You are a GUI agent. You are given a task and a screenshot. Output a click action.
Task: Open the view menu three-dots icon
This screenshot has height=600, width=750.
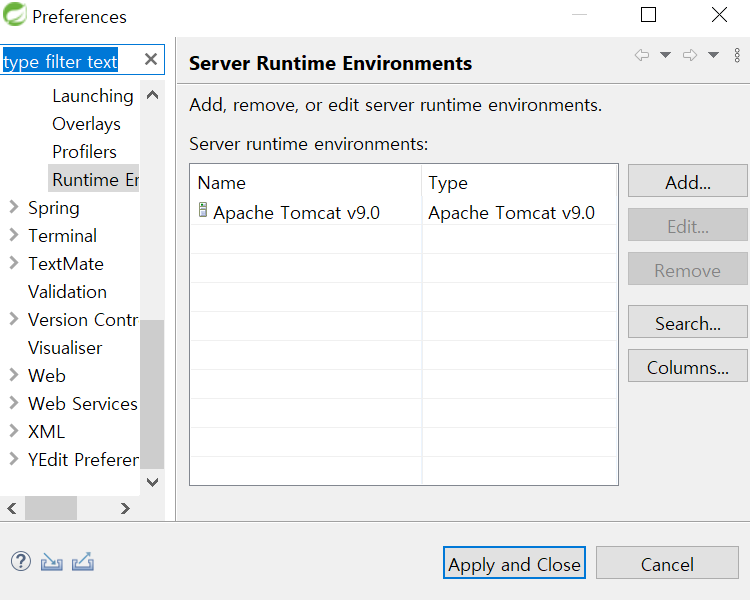point(737,55)
